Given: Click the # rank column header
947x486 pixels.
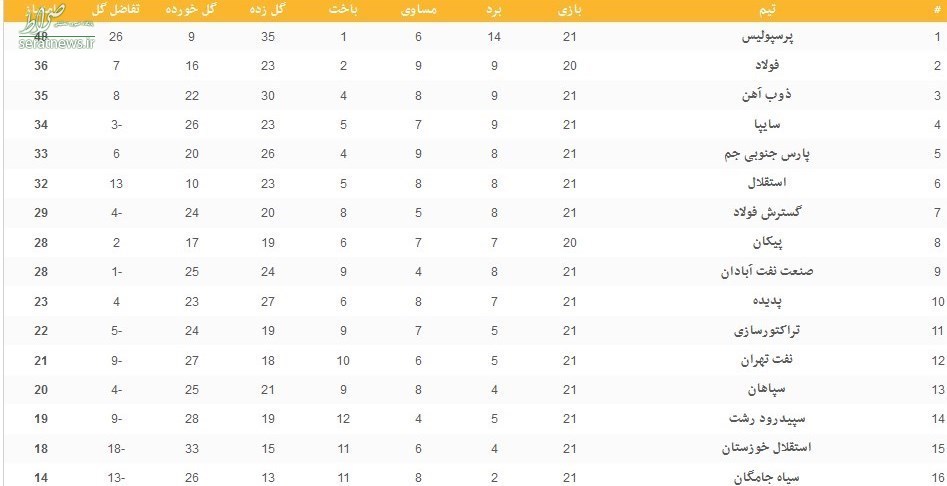Looking at the screenshot, I should coord(937,10).
